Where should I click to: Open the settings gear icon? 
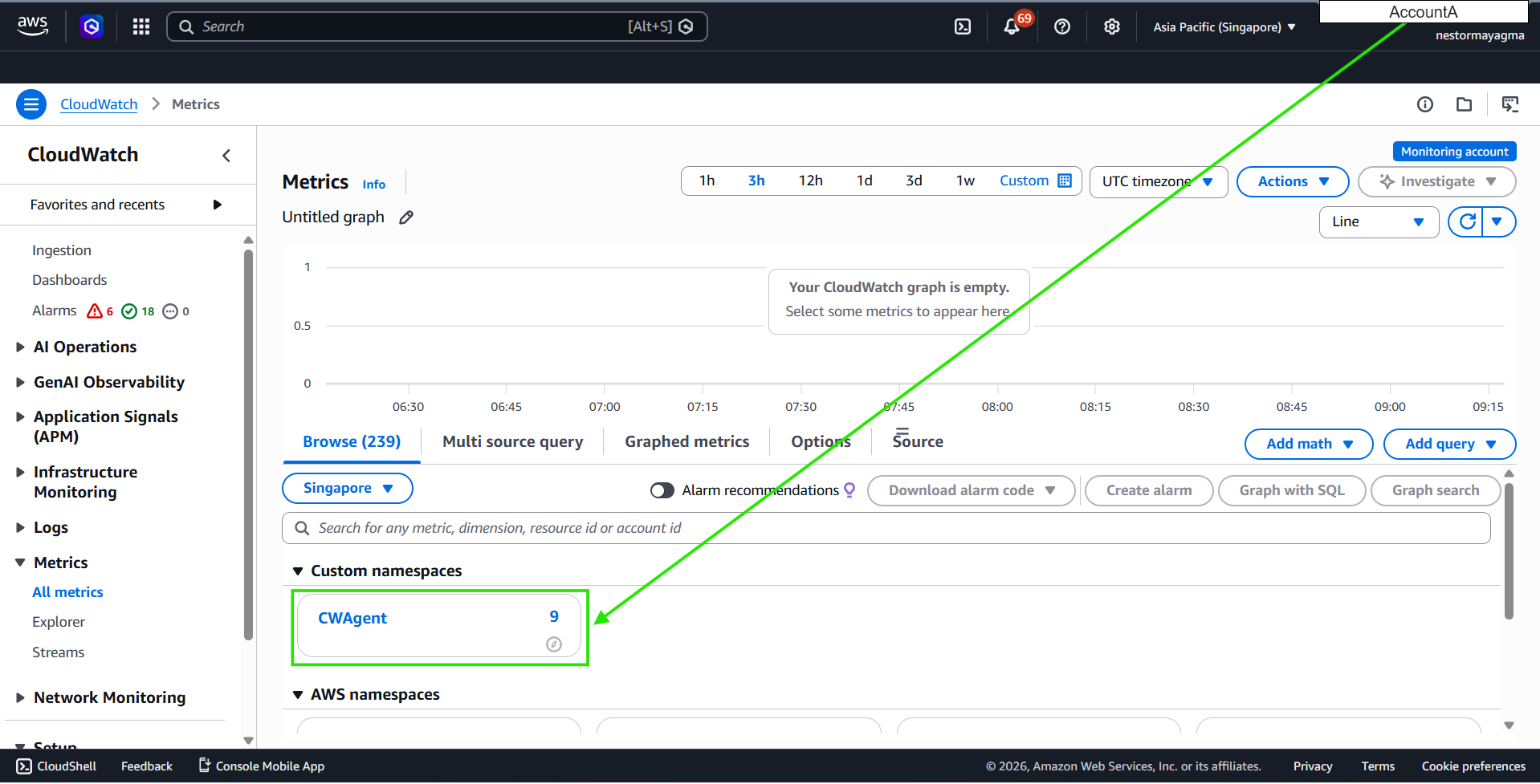pyautogui.click(x=1112, y=27)
